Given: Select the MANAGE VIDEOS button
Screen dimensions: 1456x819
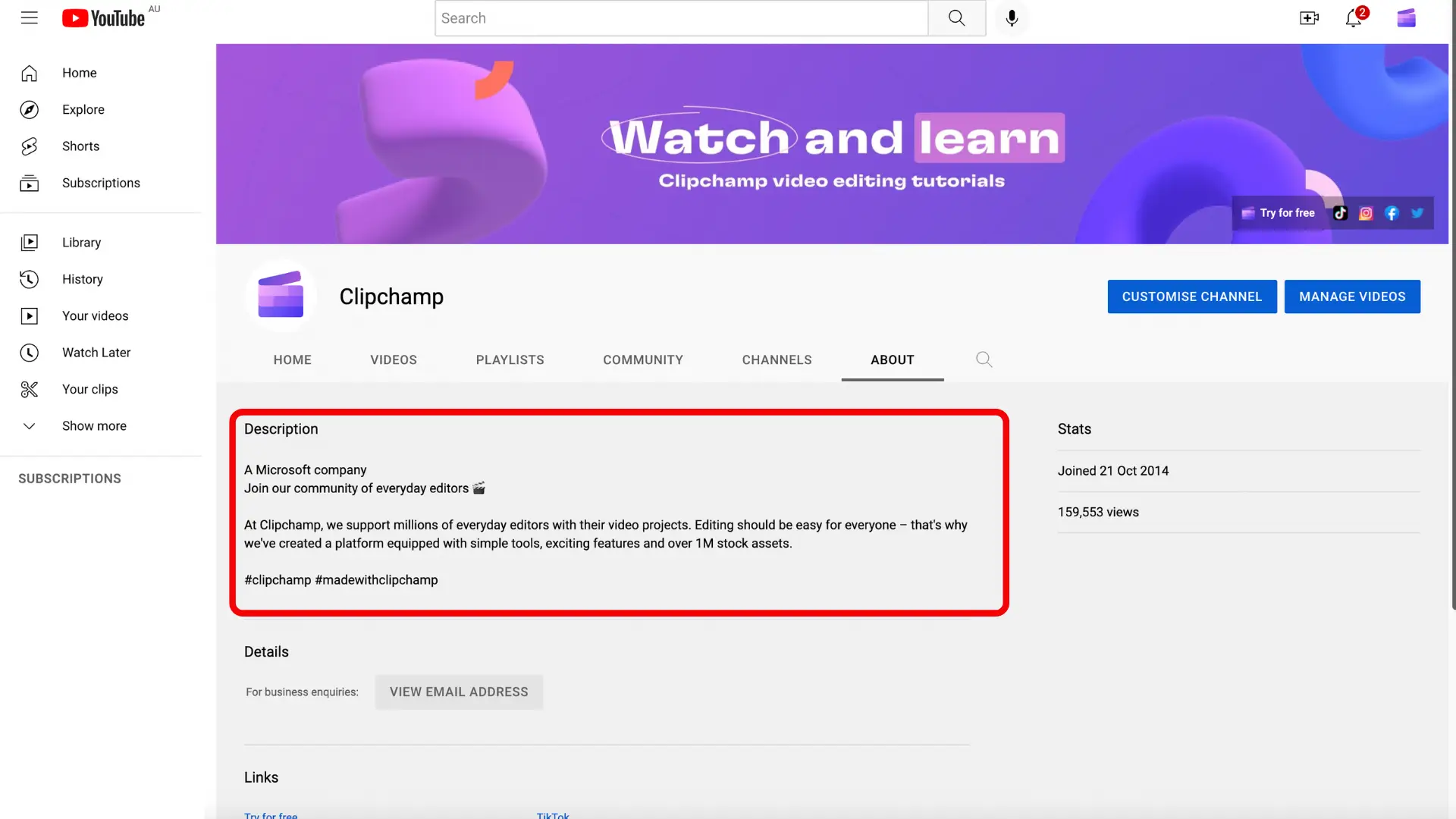Looking at the screenshot, I should [x=1352, y=296].
